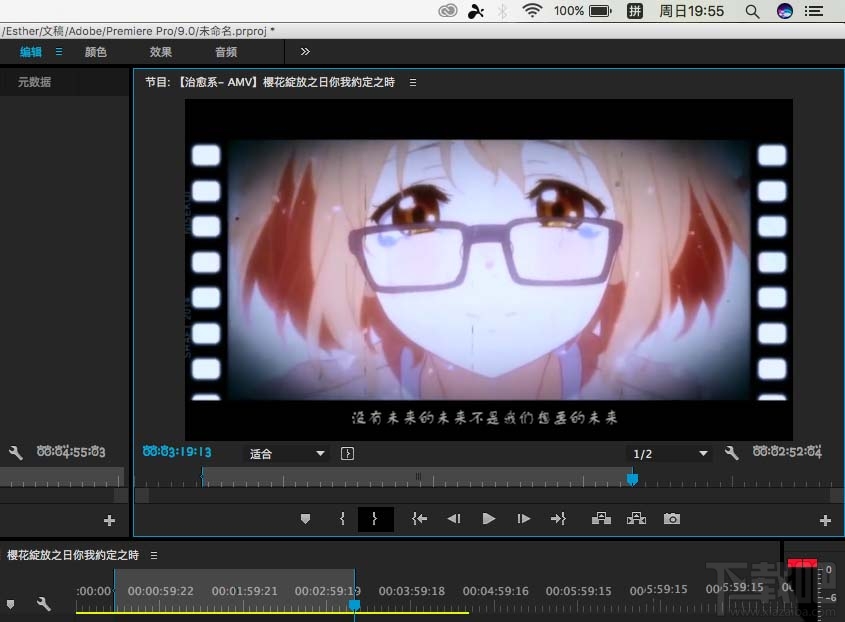
Task: Open Program Monitor settings with the wrench icon
Action: pyautogui.click(x=731, y=453)
